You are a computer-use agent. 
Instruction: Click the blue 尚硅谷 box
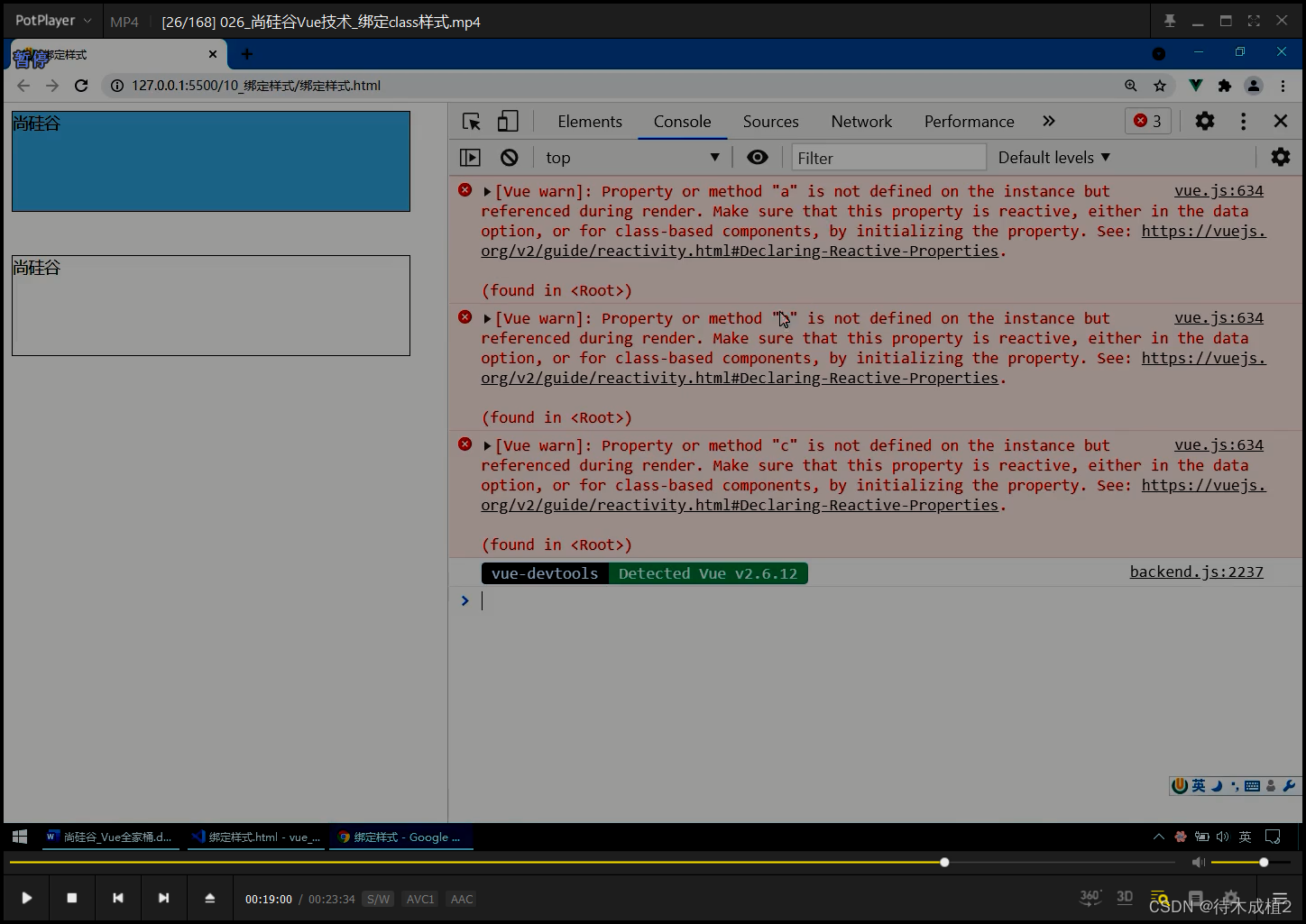coord(211,161)
